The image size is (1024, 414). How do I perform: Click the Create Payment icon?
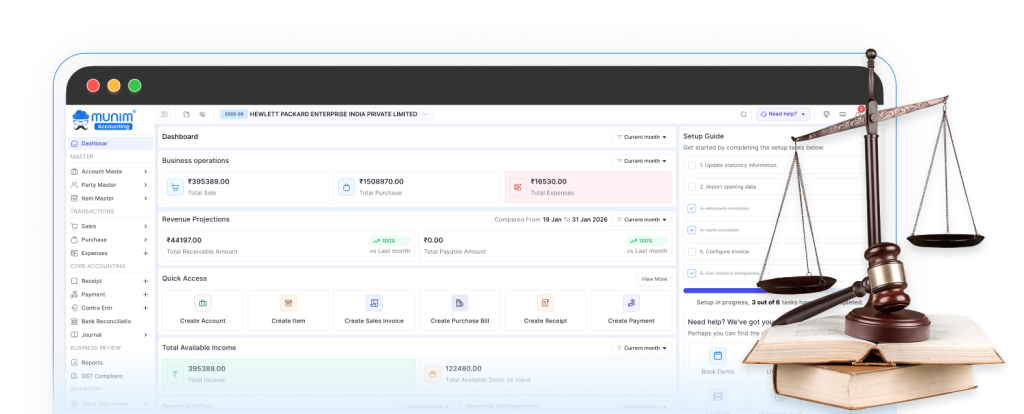630,303
